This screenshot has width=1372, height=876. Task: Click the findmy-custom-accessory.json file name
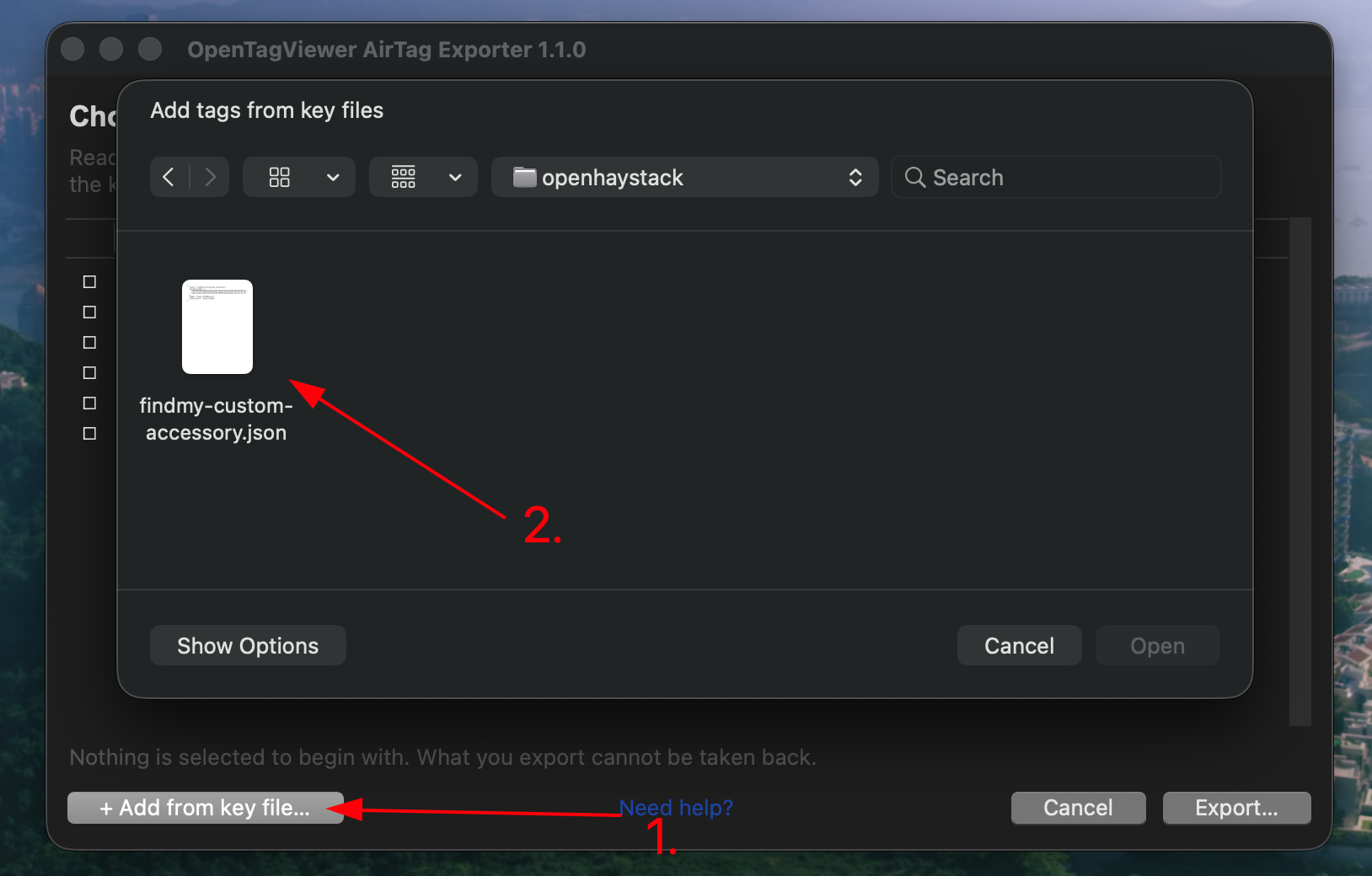point(216,419)
